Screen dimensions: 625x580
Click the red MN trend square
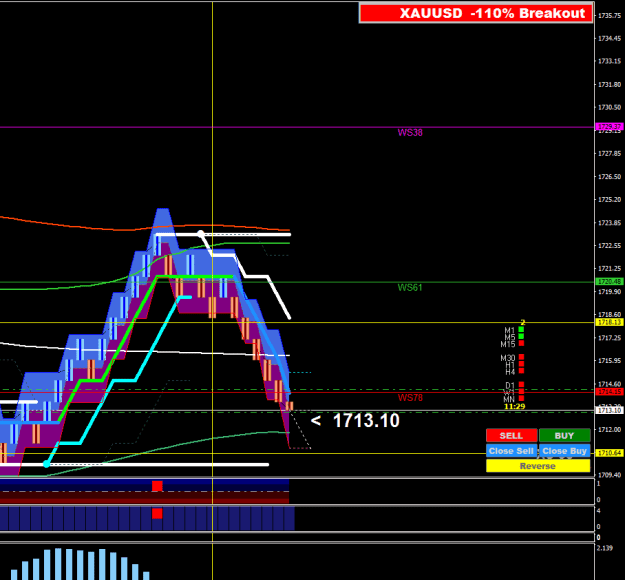point(521,398)
